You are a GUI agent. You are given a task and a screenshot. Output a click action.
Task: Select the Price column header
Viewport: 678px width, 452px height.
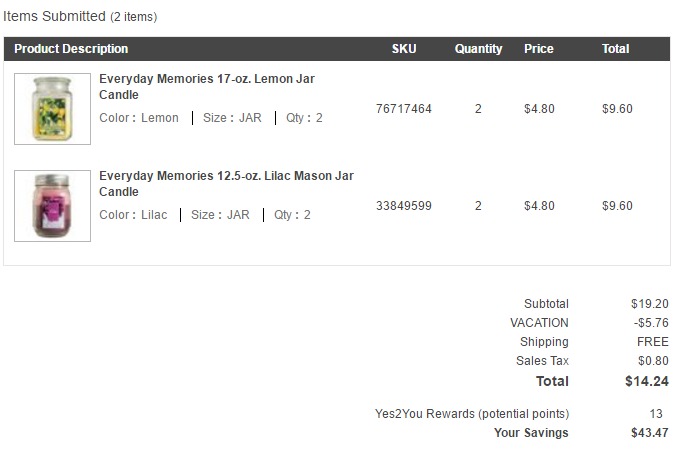click(x=539, y=48)
